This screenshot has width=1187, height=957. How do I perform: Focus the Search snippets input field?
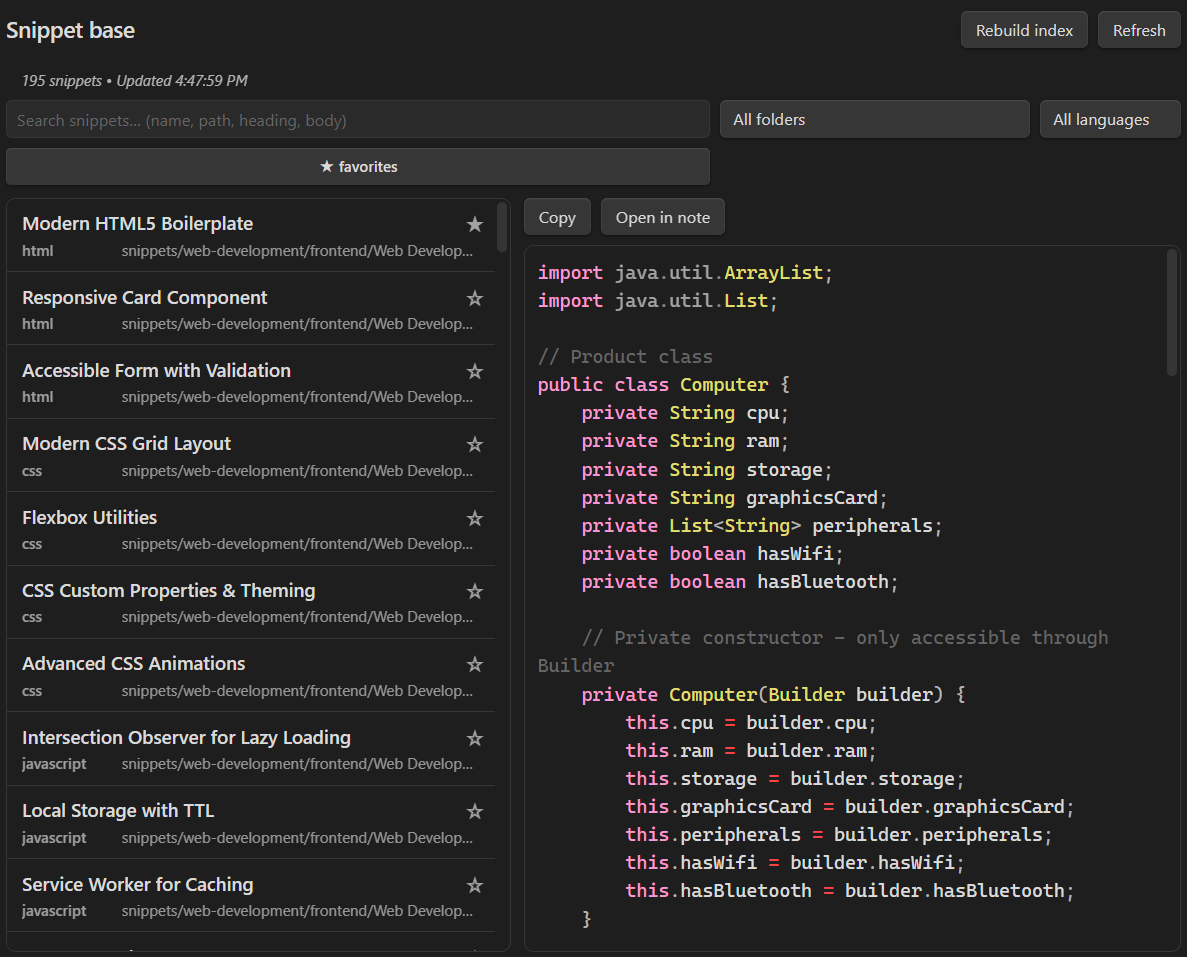[358, 120]
